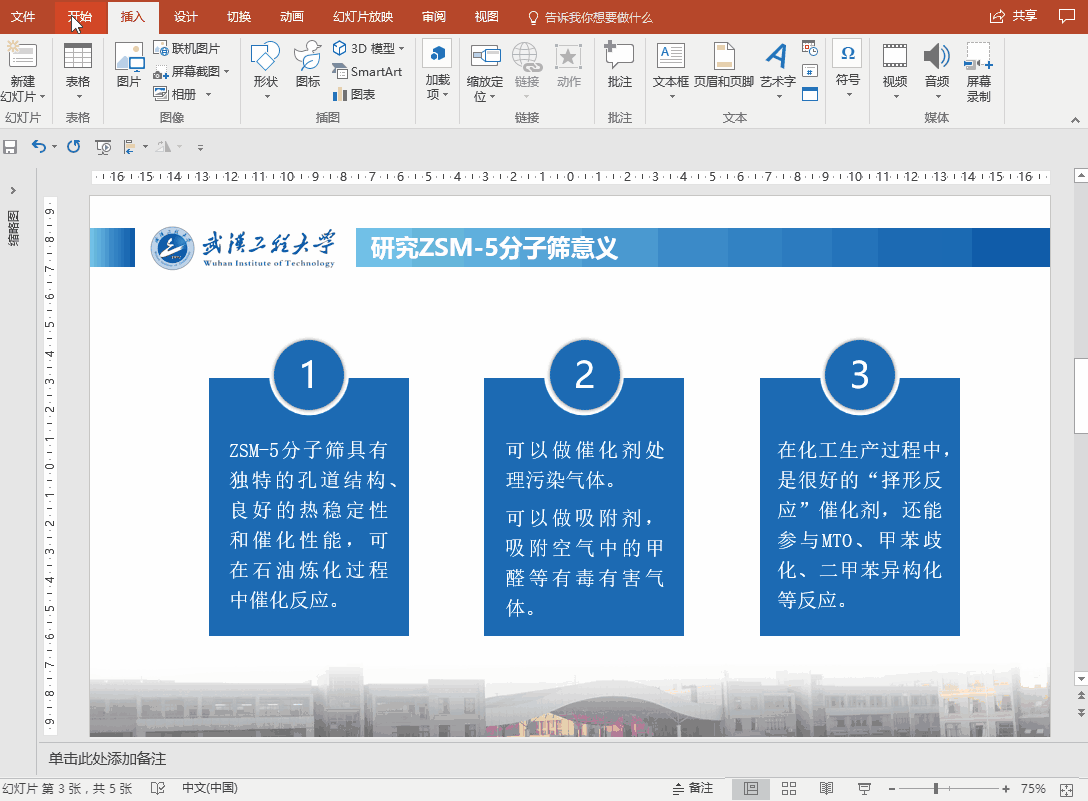The height and width of the screenshot is (801, 1088).
Task: Expand the collapsed thumbnail pane chevron
Action: point(13,190)
